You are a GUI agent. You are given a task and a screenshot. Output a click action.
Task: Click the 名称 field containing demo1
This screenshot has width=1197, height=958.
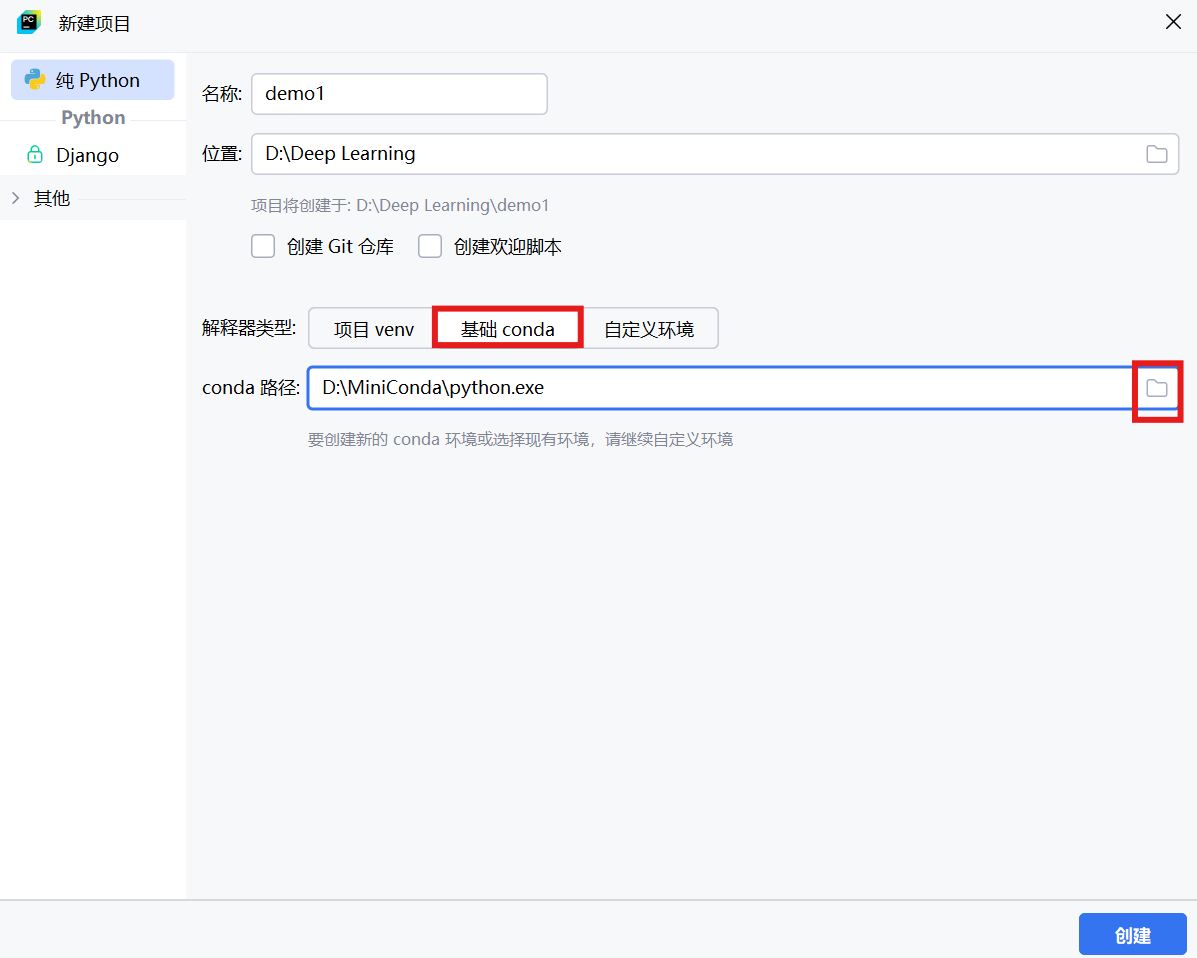point(399,94)
